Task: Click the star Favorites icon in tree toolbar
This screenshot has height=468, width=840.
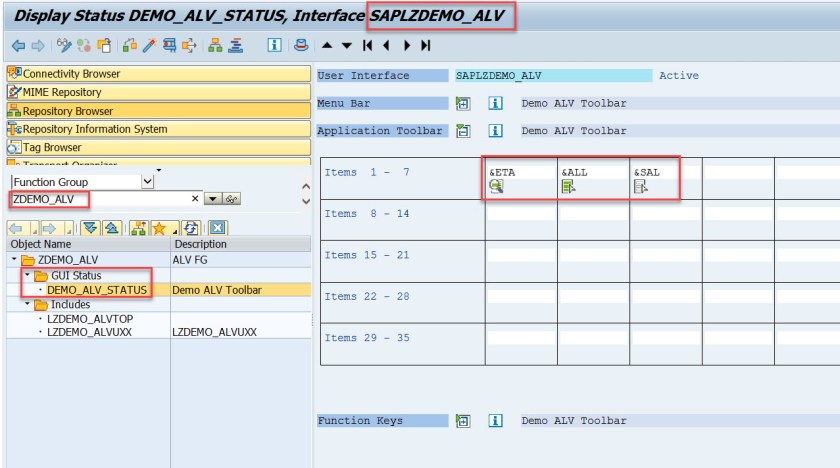Action: pos(159,229)
